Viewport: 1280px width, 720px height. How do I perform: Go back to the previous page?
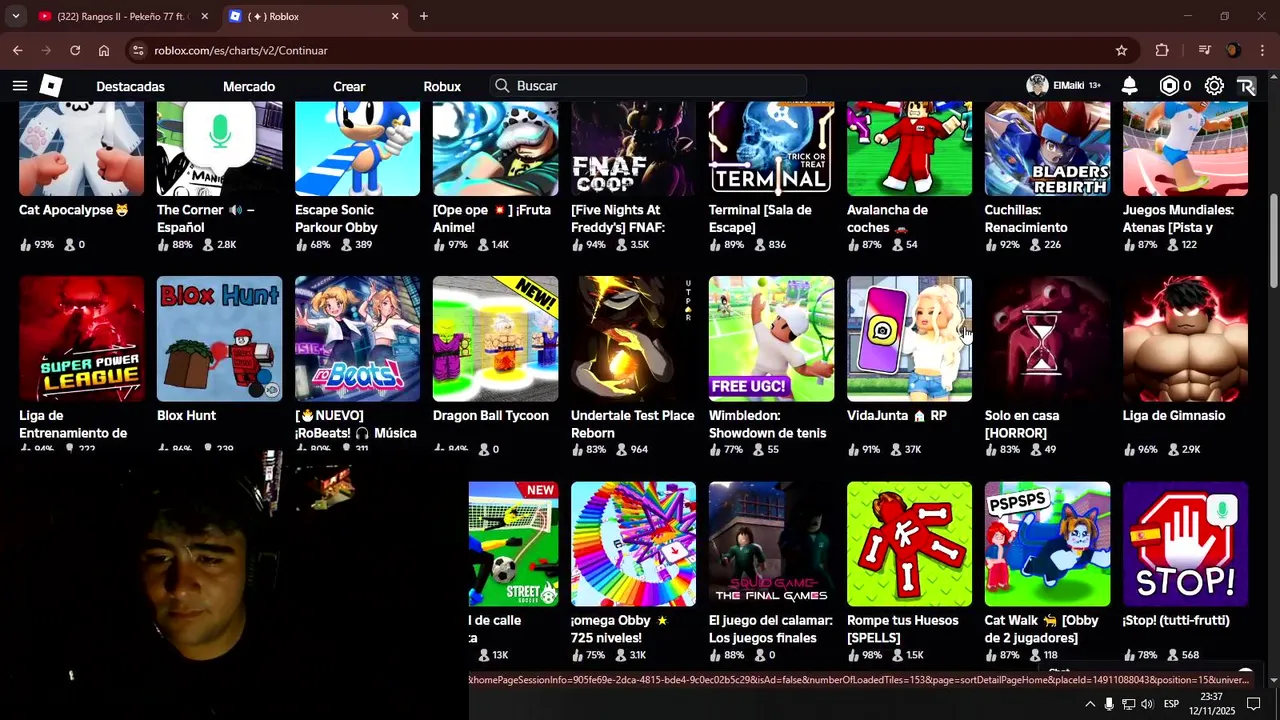[17, 50]
